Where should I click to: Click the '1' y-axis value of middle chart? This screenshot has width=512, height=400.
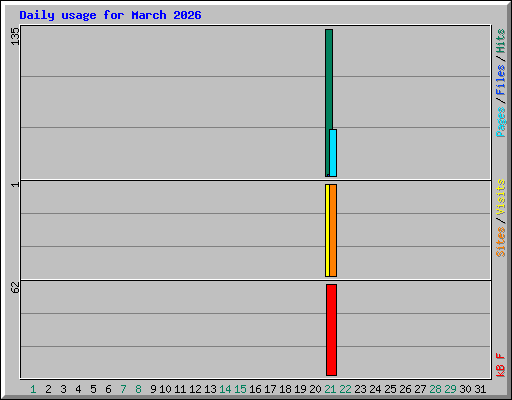[15, 185]
